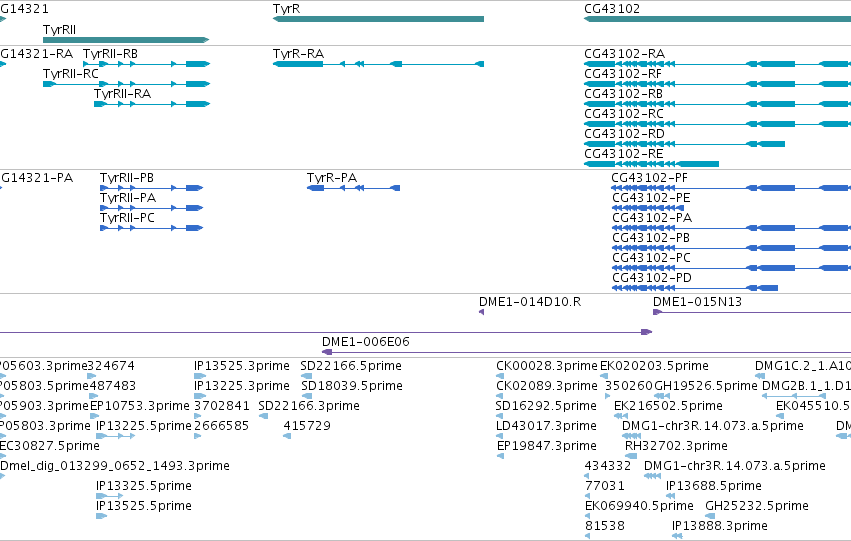The image size is (851, 541).
Task: Select the TyrRII-RC transcript label
Action: pos(71,74)
